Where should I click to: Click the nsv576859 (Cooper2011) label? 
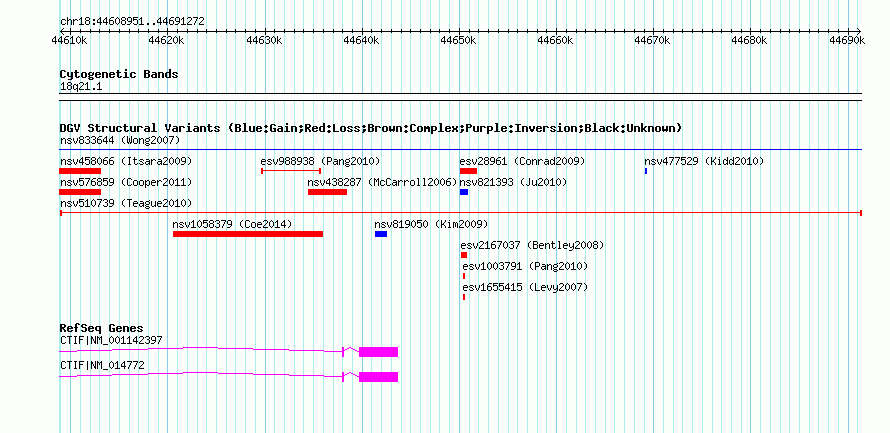click(126, 182)
